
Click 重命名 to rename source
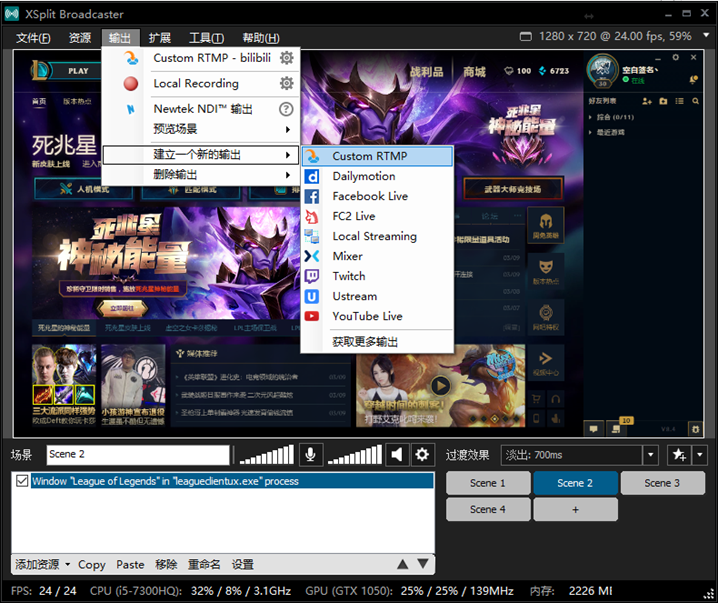(204, 565)
